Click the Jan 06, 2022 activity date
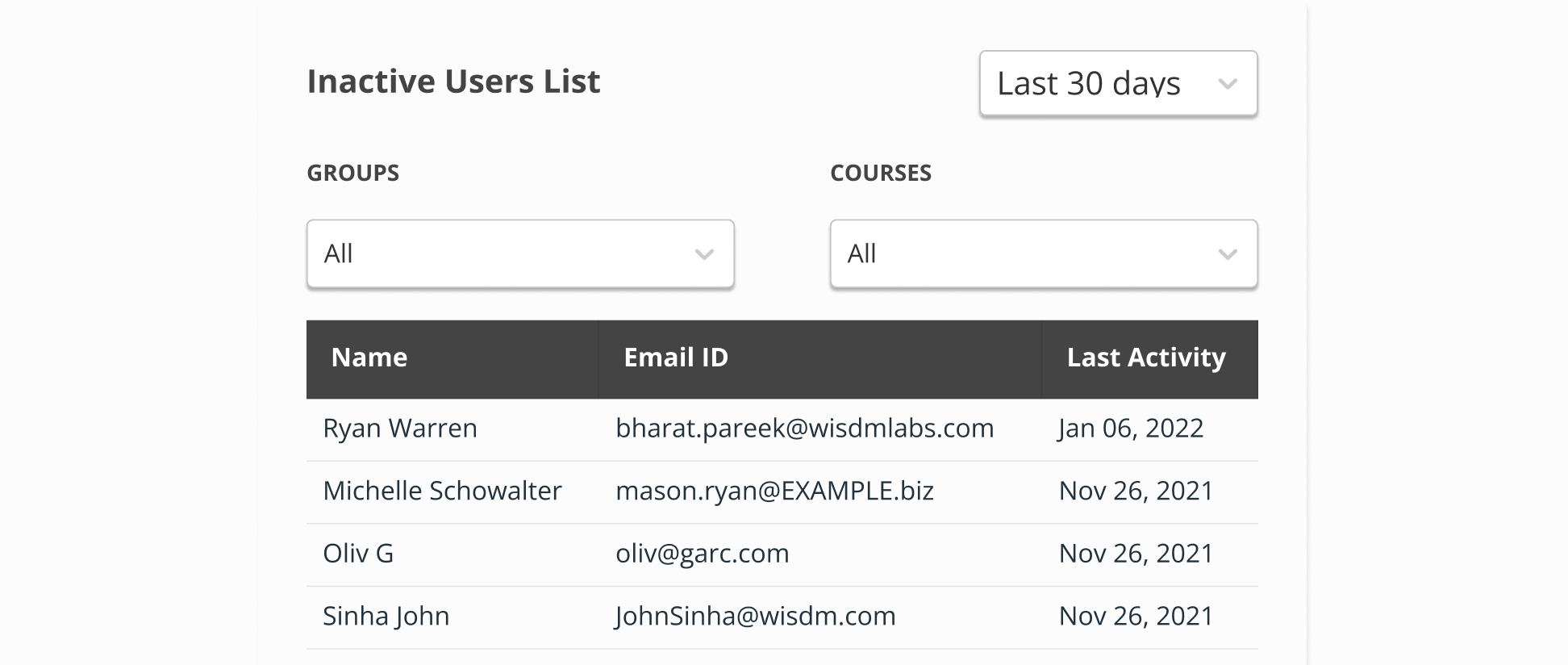This screenshot has width=1568, height=665. [x=1131, y=429]
